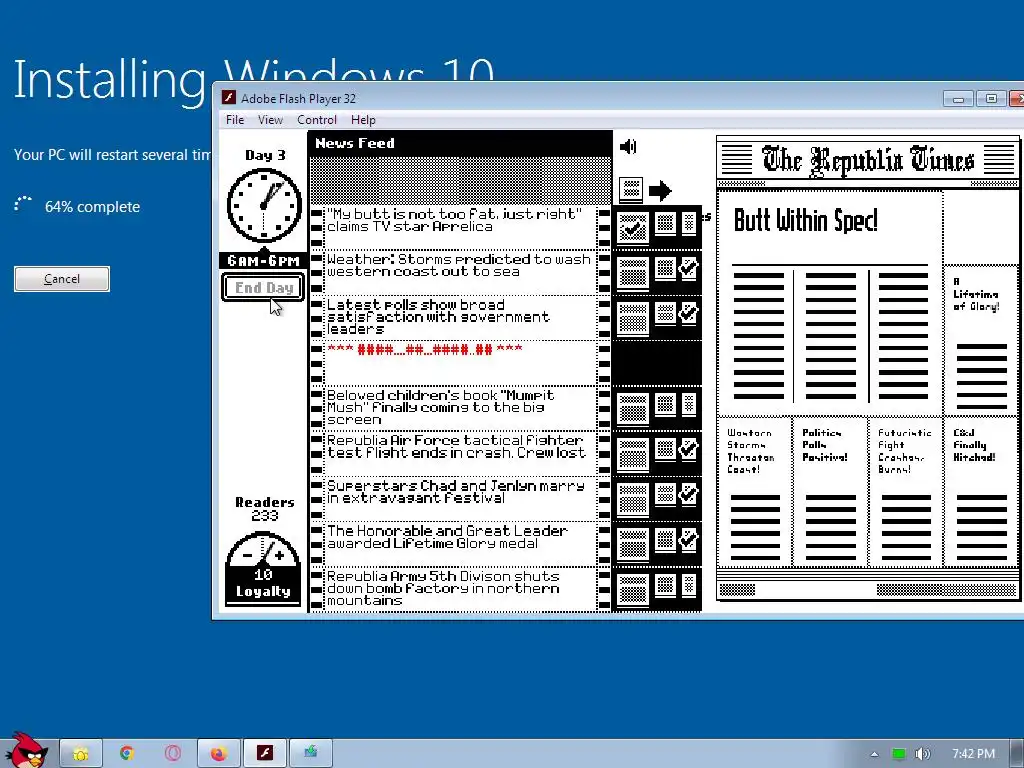1024x768 pixels.
Task: Click the '64% complete' installer progress text
Action: (92, 207)
